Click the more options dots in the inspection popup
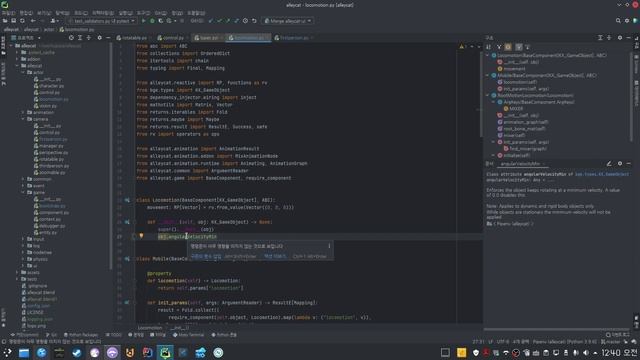 click(329, 246)
